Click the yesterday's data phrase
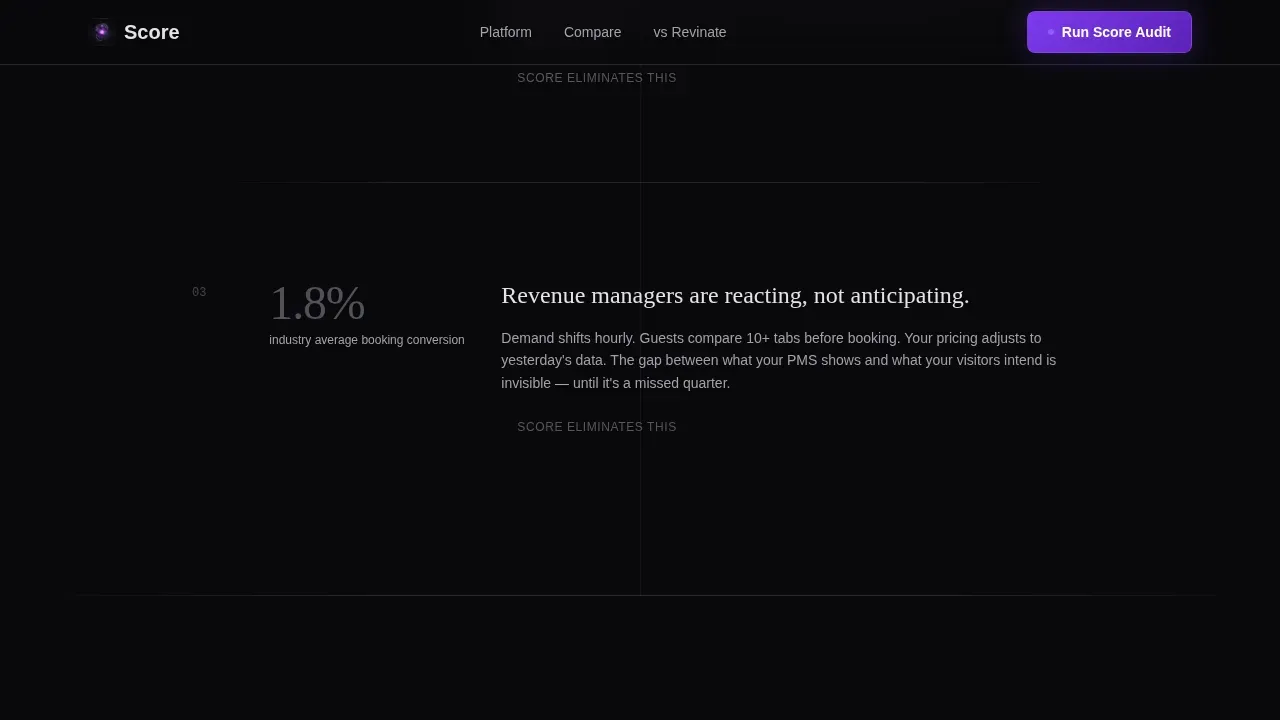 coord(553,360)
